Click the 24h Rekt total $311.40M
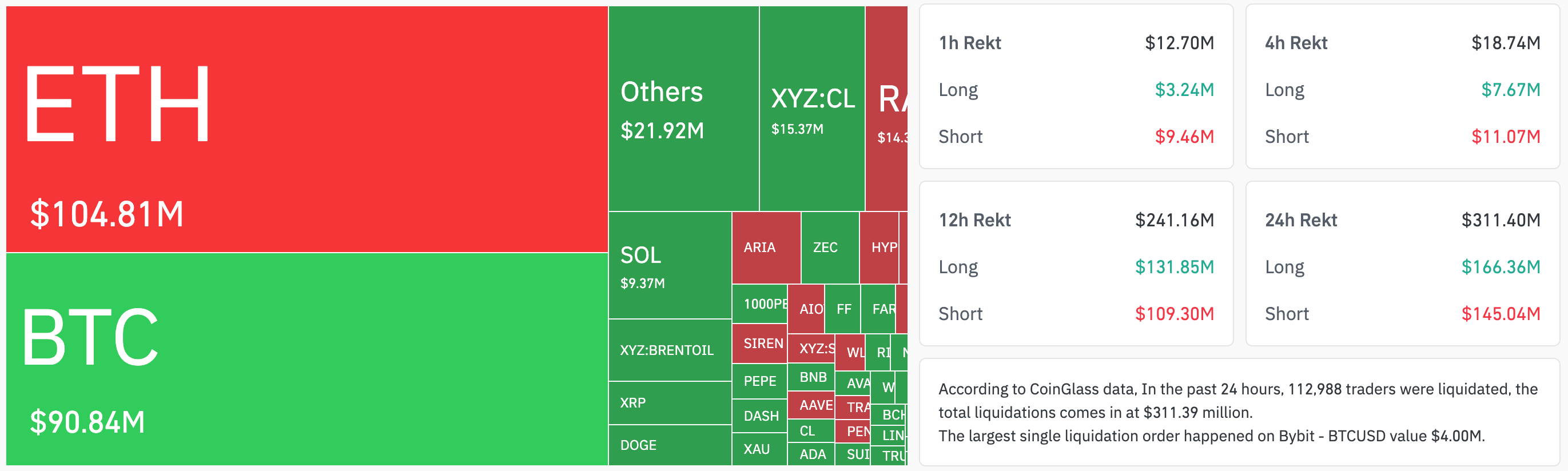Viewport: 1568px width, 471px height. (x=1501, y=219)
